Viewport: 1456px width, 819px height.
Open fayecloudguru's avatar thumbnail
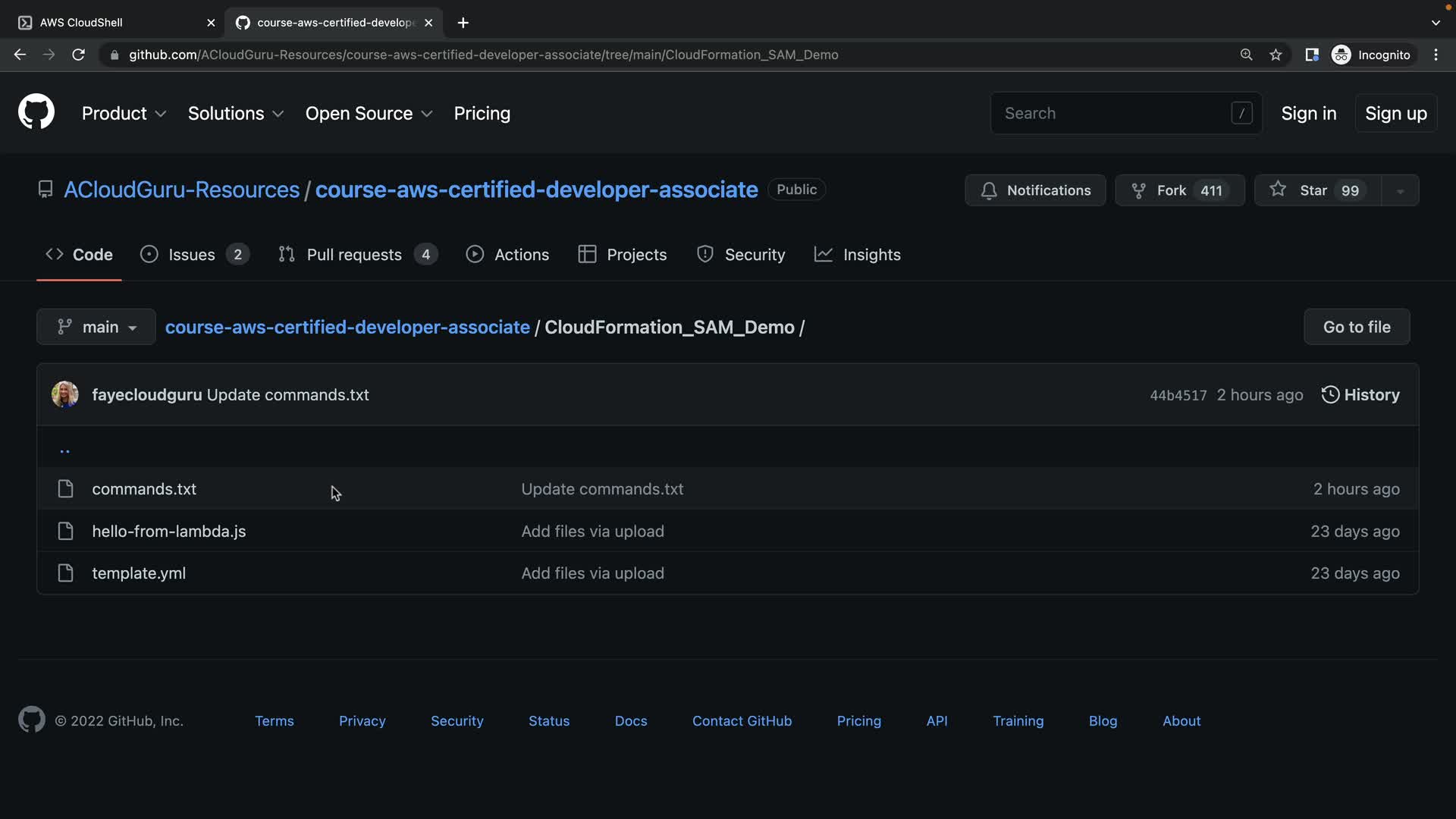coord(64,394)
